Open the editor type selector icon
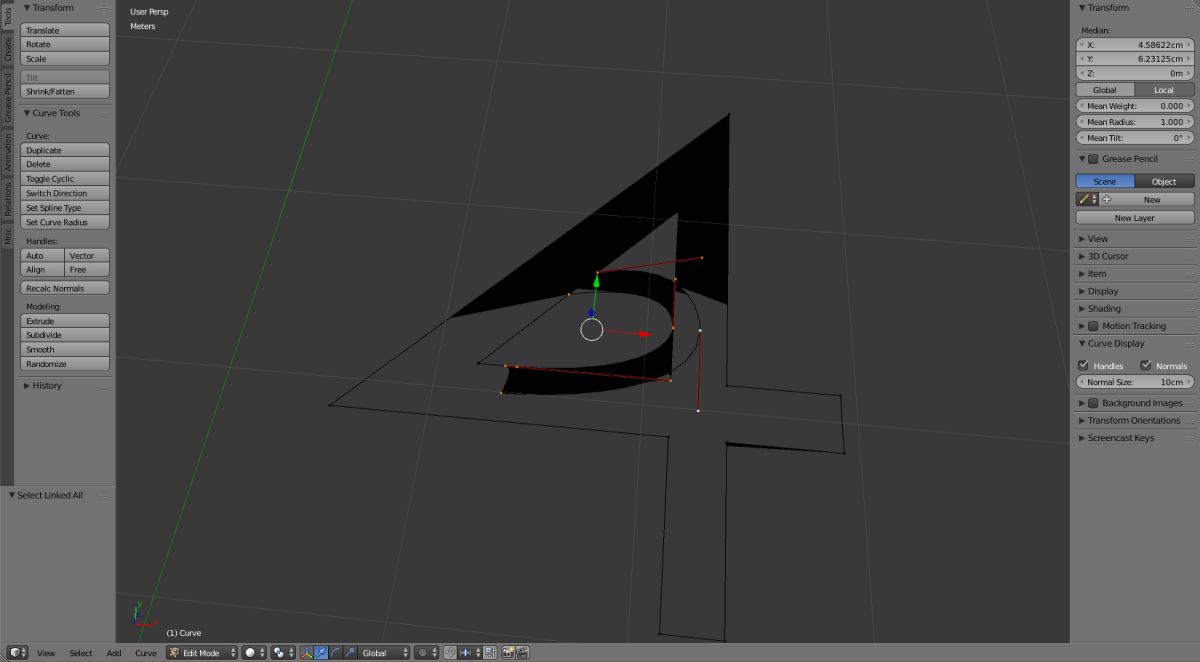1200x662 pixels. (18, 652)
